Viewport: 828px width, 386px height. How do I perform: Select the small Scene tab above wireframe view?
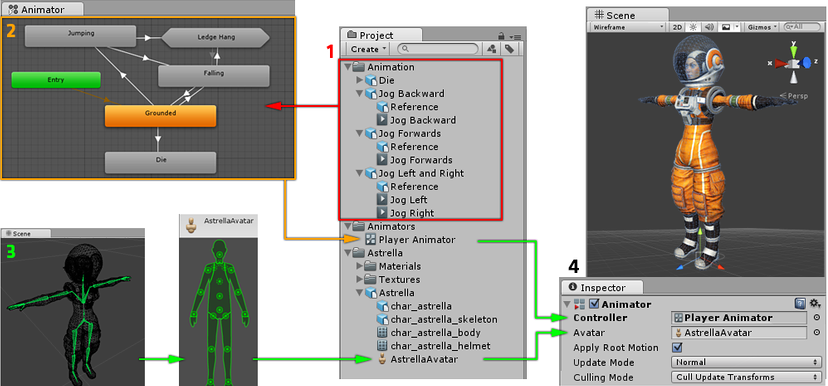[26, 233]
